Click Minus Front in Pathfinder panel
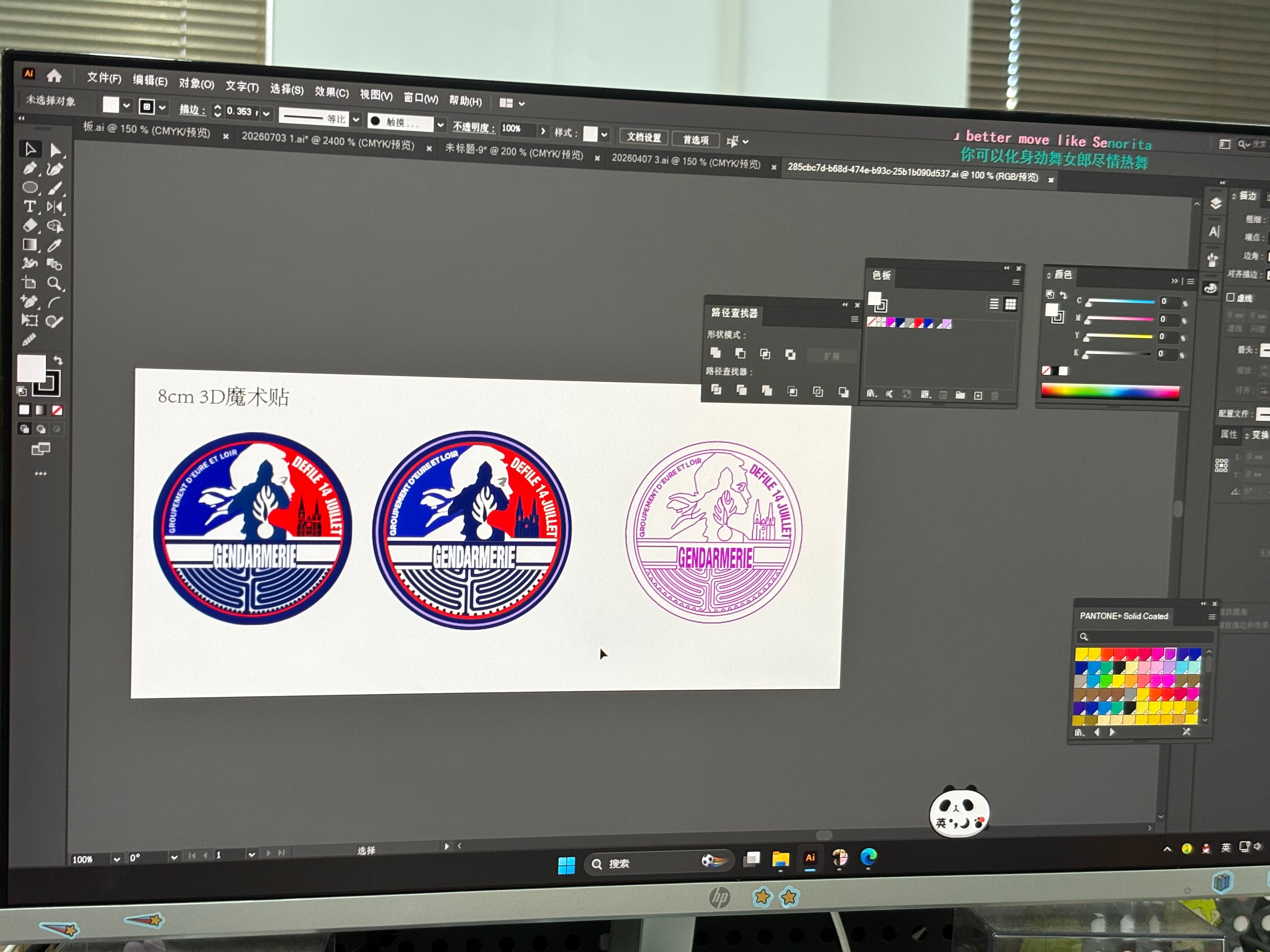1270x952 pixels. coord(740,354)
